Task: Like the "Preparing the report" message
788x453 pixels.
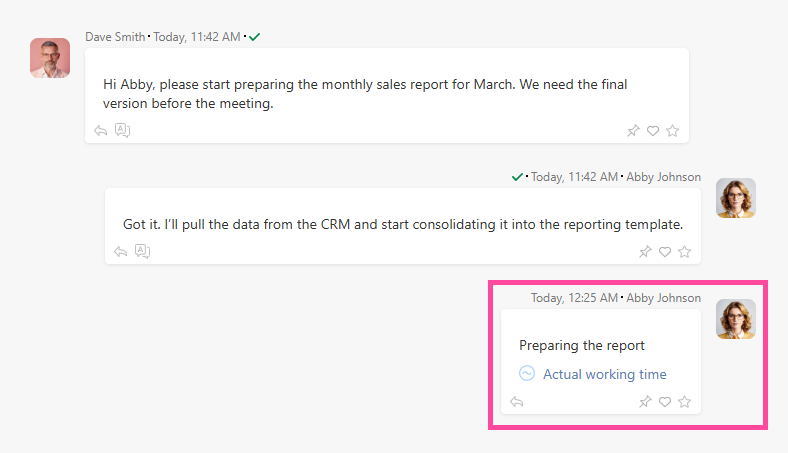Action: point(664,402)
